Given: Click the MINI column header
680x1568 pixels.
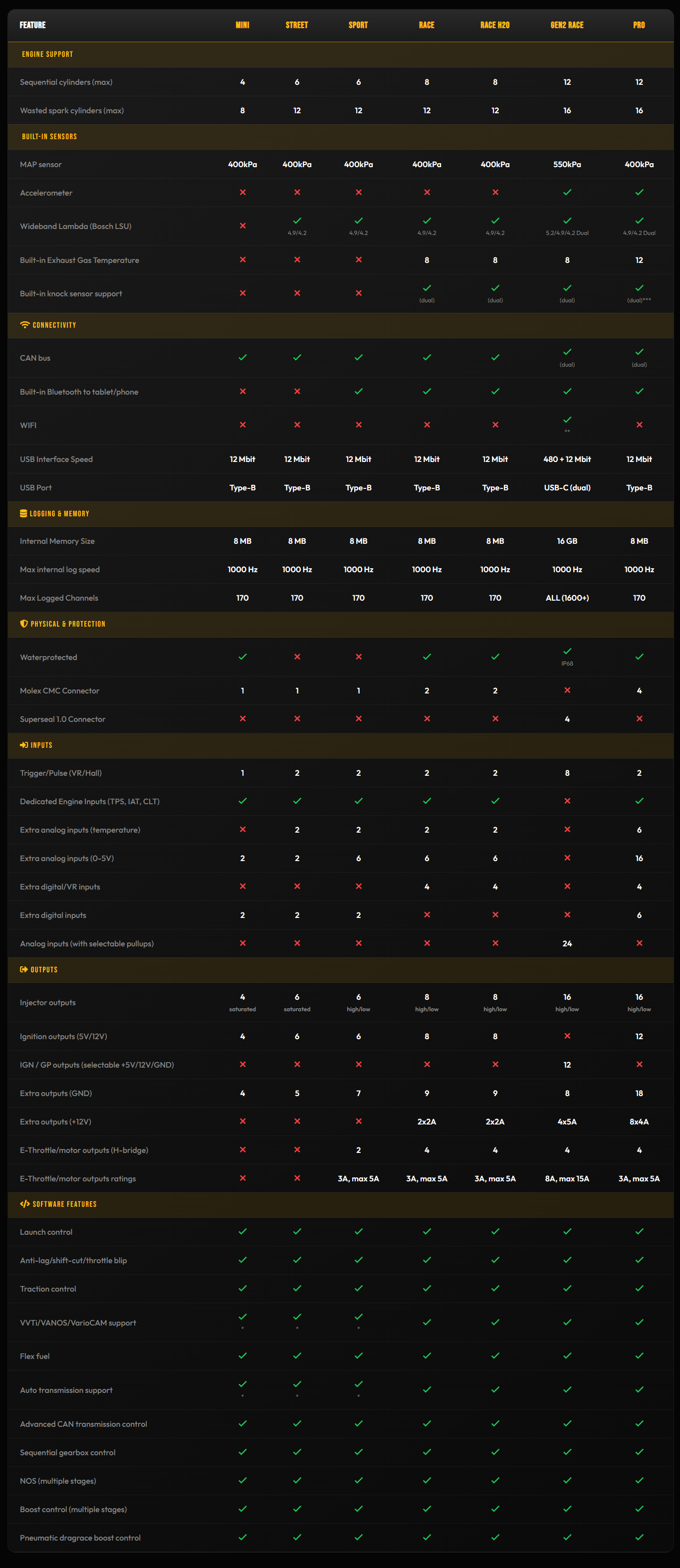Looking at the screenshot, I should pyautogui.click(x=242, y=25).
